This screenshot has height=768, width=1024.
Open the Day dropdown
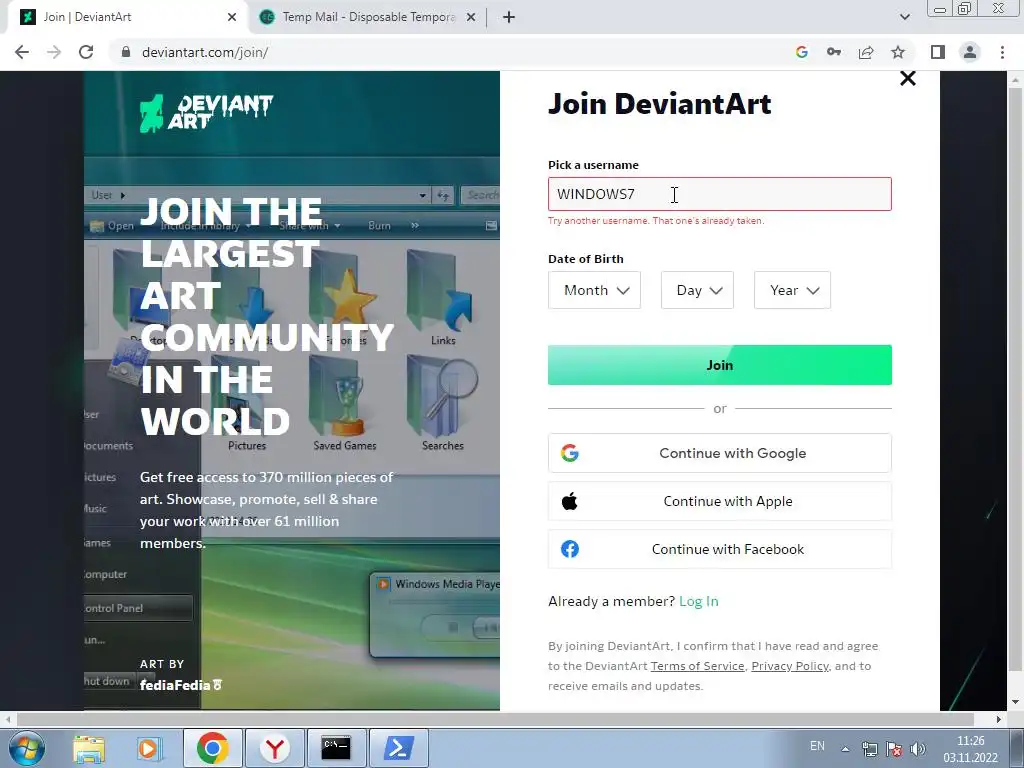[697, 290]
